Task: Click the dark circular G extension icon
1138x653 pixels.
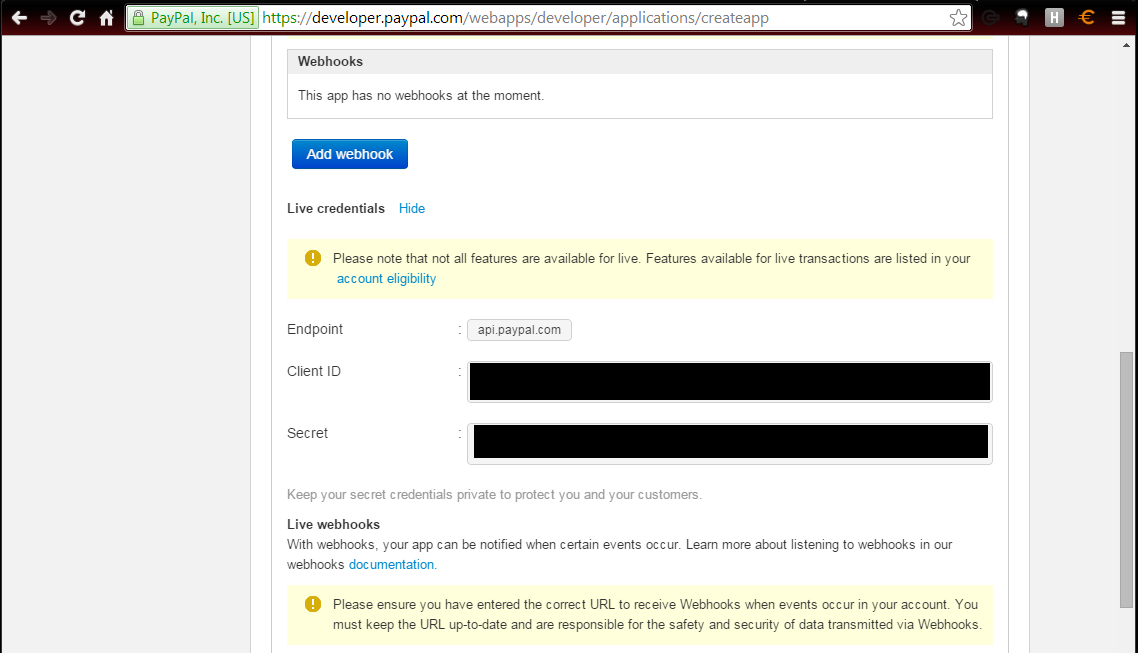Action: 990,17
